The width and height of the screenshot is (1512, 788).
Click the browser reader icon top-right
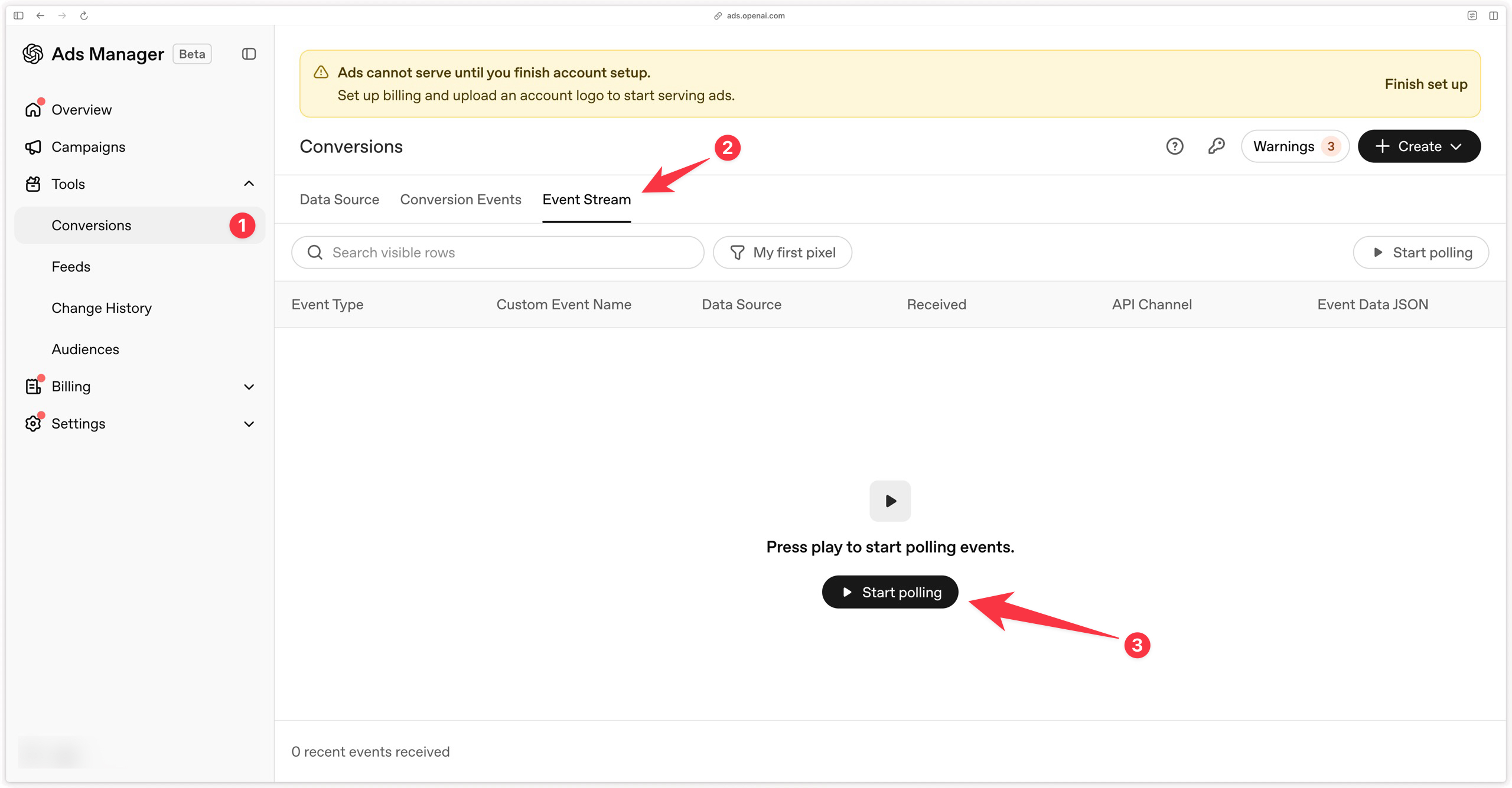pos(1472,15)
